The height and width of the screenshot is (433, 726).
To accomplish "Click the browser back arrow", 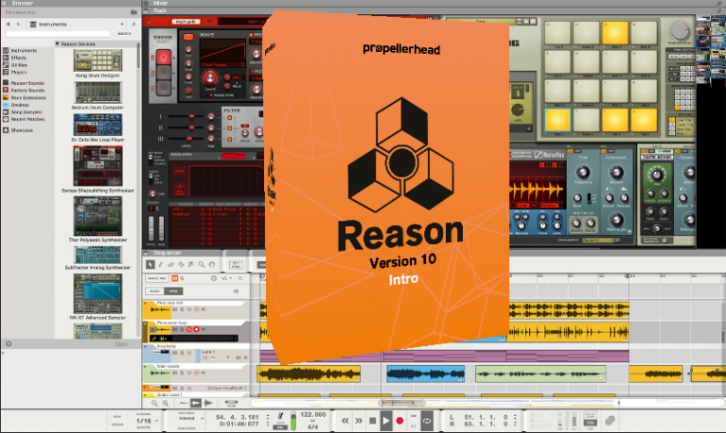I will tap(8, 24).
